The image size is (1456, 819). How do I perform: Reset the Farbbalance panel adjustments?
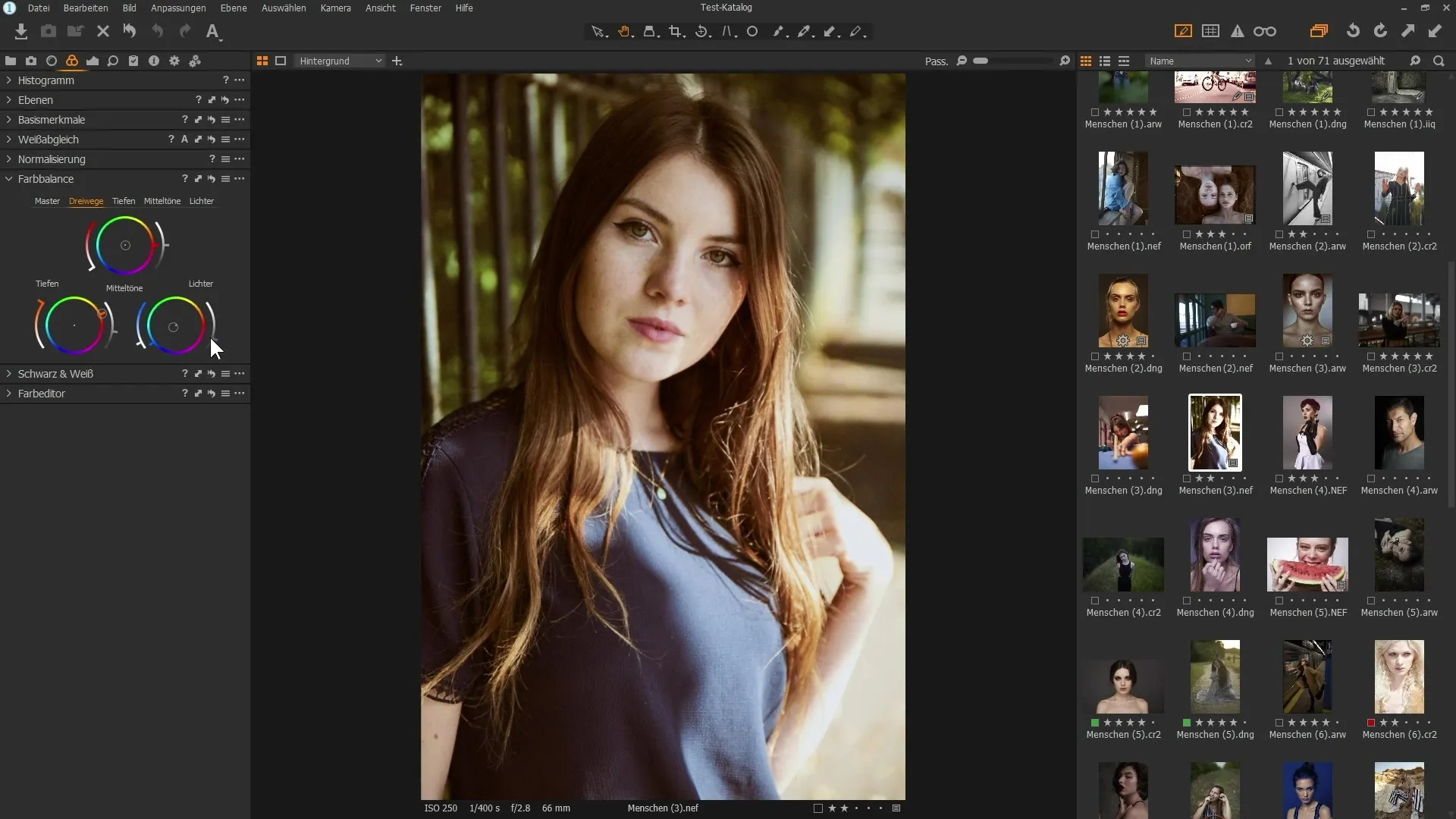click(212, 179)
